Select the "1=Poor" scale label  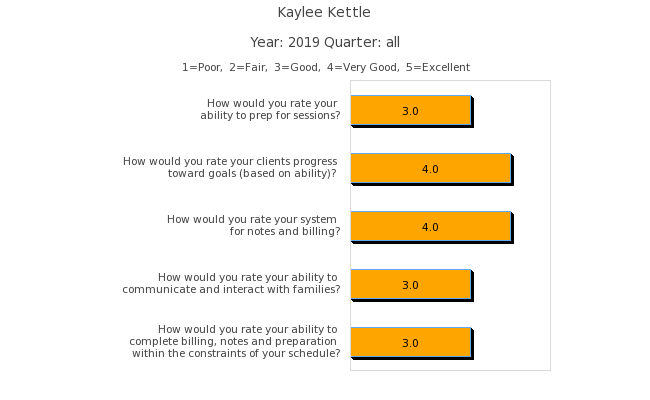pyautogui.click(x=202, y=68)
